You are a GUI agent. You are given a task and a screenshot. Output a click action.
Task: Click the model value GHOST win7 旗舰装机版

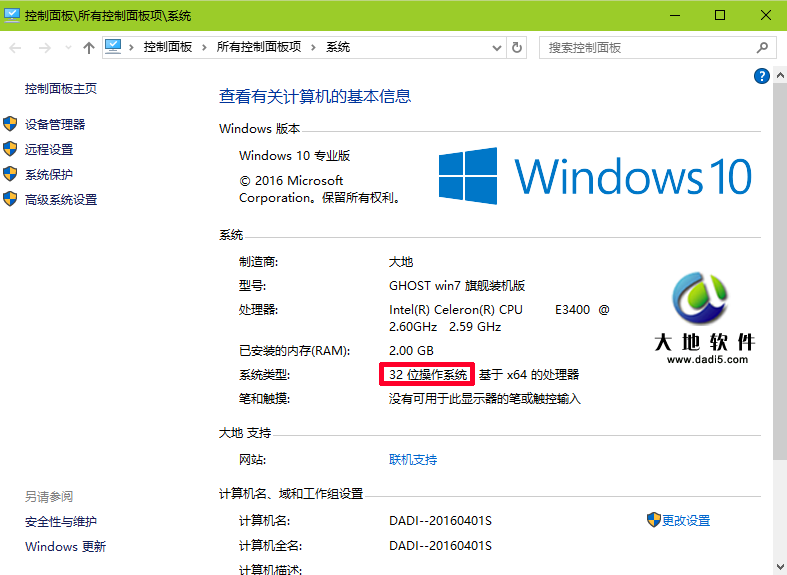pos(457,286)
